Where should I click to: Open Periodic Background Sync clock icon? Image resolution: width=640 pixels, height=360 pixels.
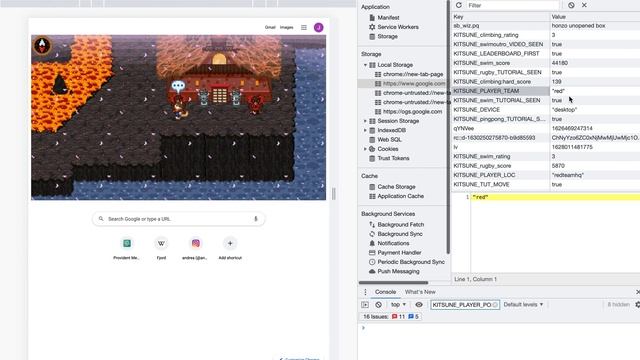tap(372, 262)
